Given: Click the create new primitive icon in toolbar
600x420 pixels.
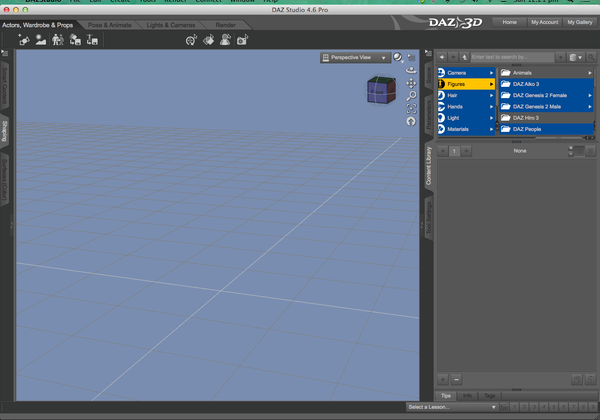Looking at the screenshot, I should pos(24,39).
